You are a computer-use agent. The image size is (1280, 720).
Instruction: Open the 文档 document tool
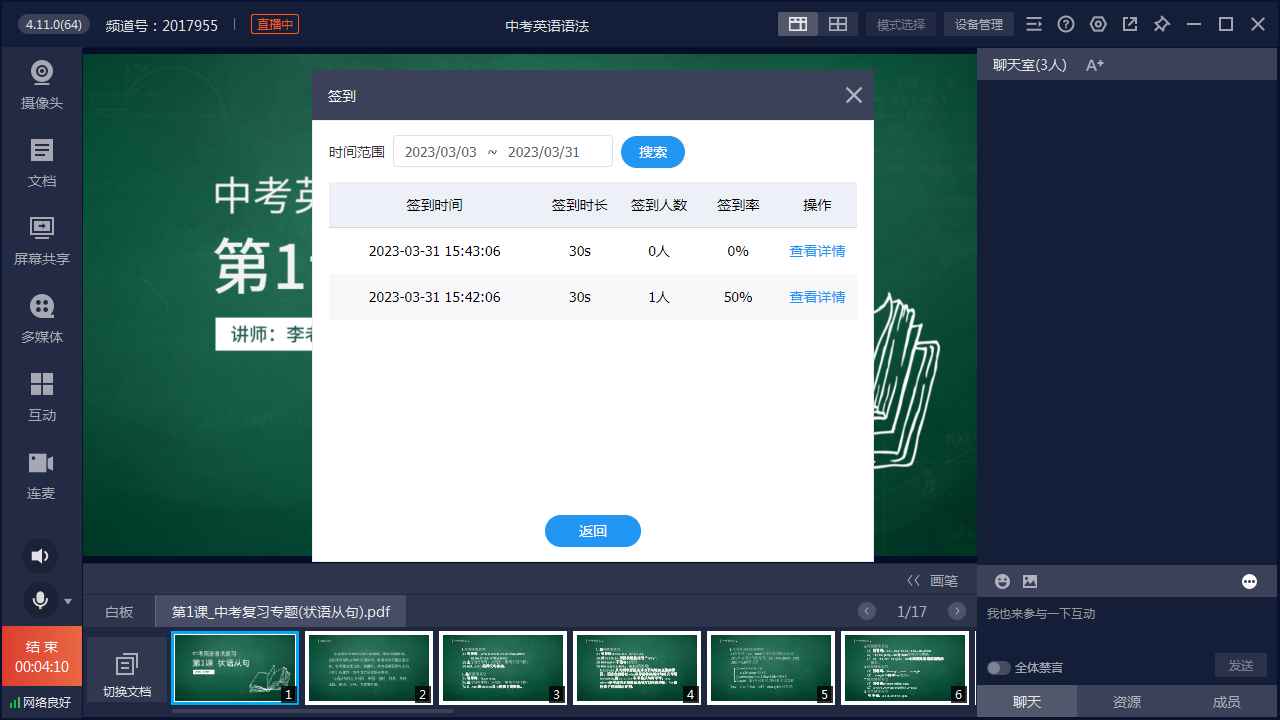41,162
